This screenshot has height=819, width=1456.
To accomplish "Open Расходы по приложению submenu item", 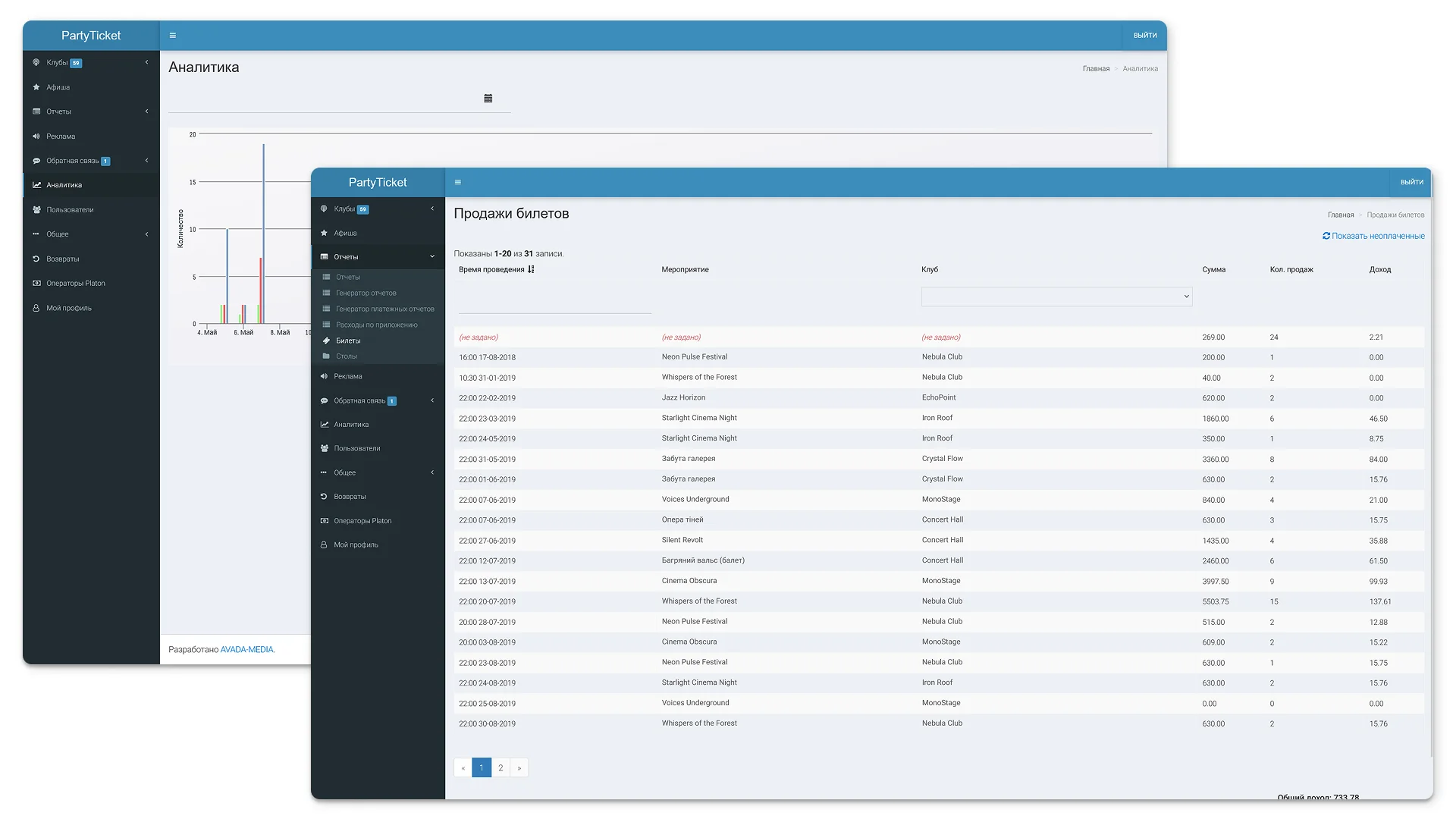I will pyautogui.click(x=378, y=325).
